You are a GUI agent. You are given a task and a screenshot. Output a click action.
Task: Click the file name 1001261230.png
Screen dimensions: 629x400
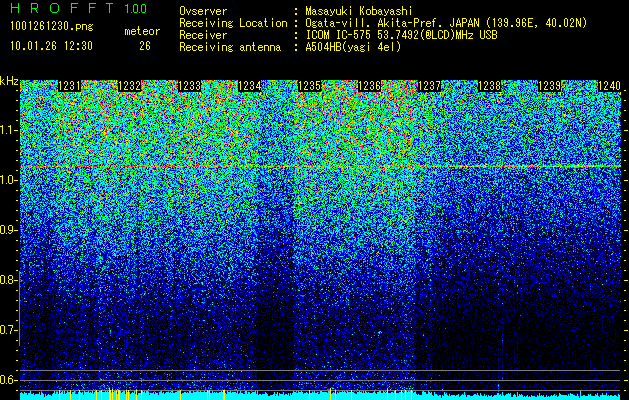52,27
